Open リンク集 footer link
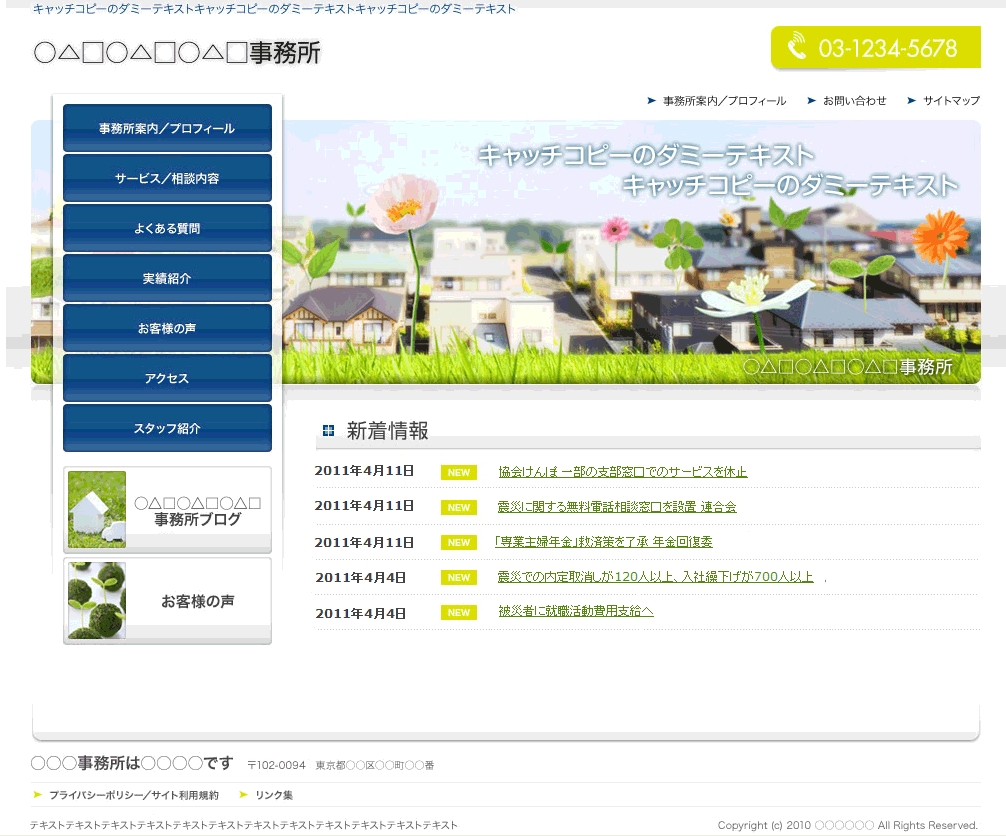This screenshot has width=1006, height=836. pyautogui.click(x=274, y=795)
